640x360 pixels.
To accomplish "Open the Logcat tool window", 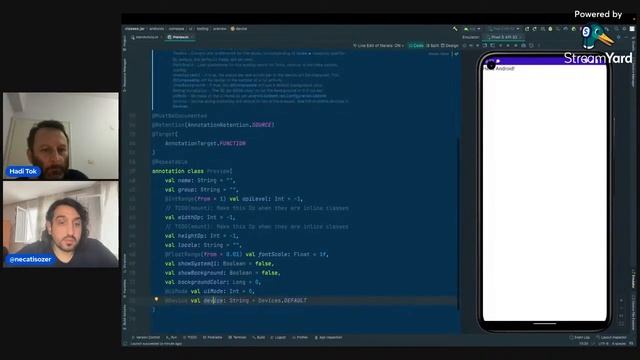I will [x=278, y=338].
